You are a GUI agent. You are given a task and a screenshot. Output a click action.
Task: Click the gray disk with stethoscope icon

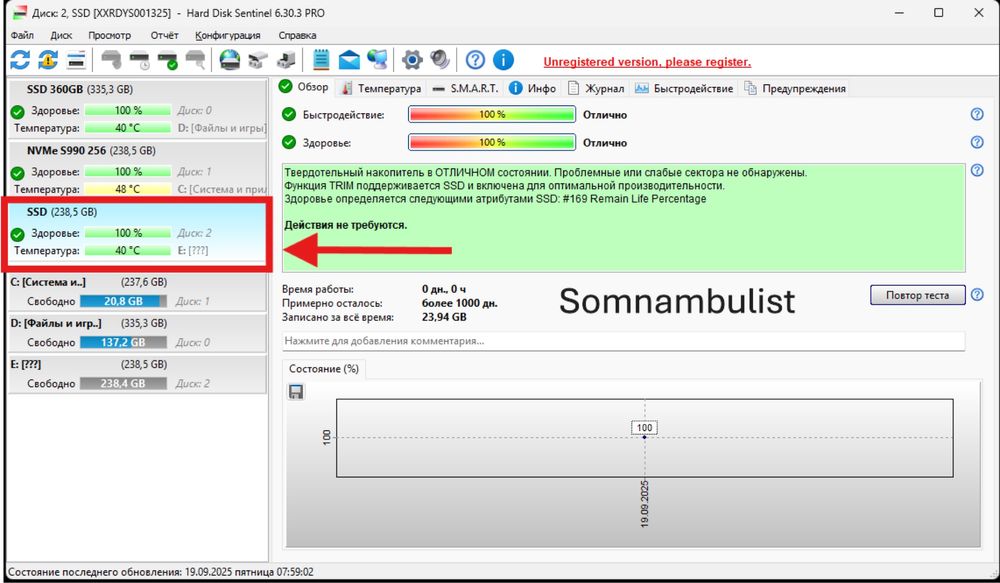click(112, 60)
